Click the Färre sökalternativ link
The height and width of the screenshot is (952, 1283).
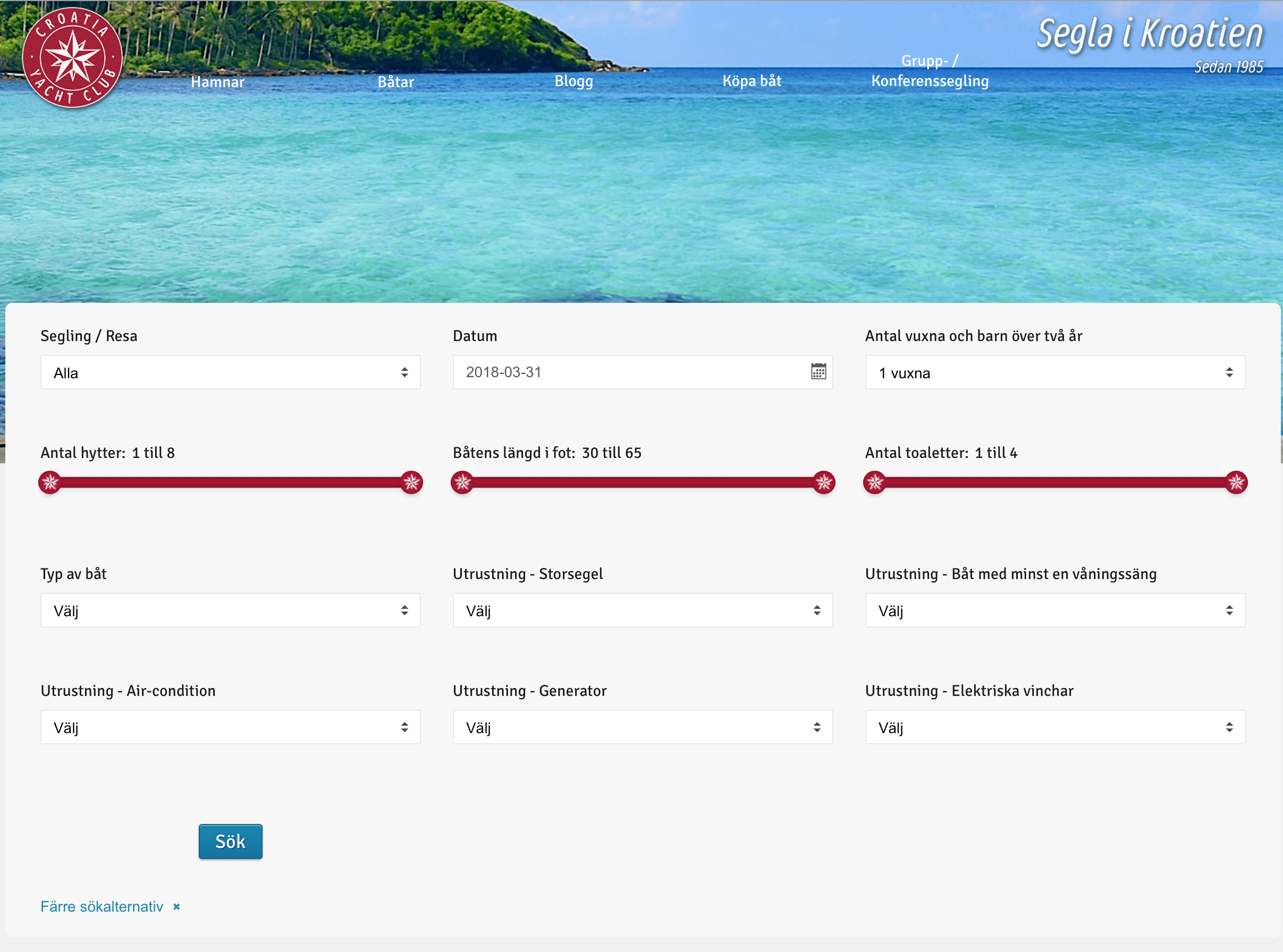click(102, 906)
